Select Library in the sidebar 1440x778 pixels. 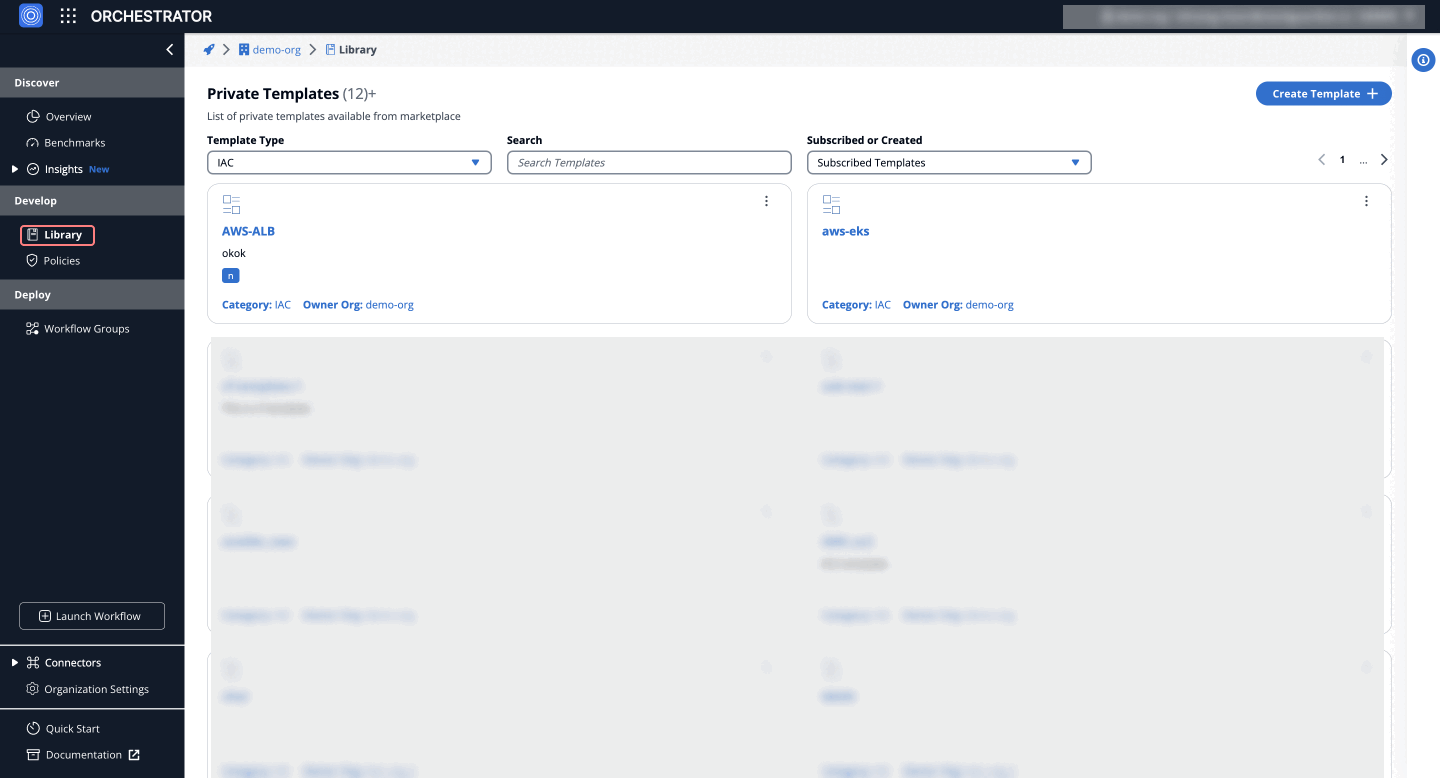coord(57,235)
